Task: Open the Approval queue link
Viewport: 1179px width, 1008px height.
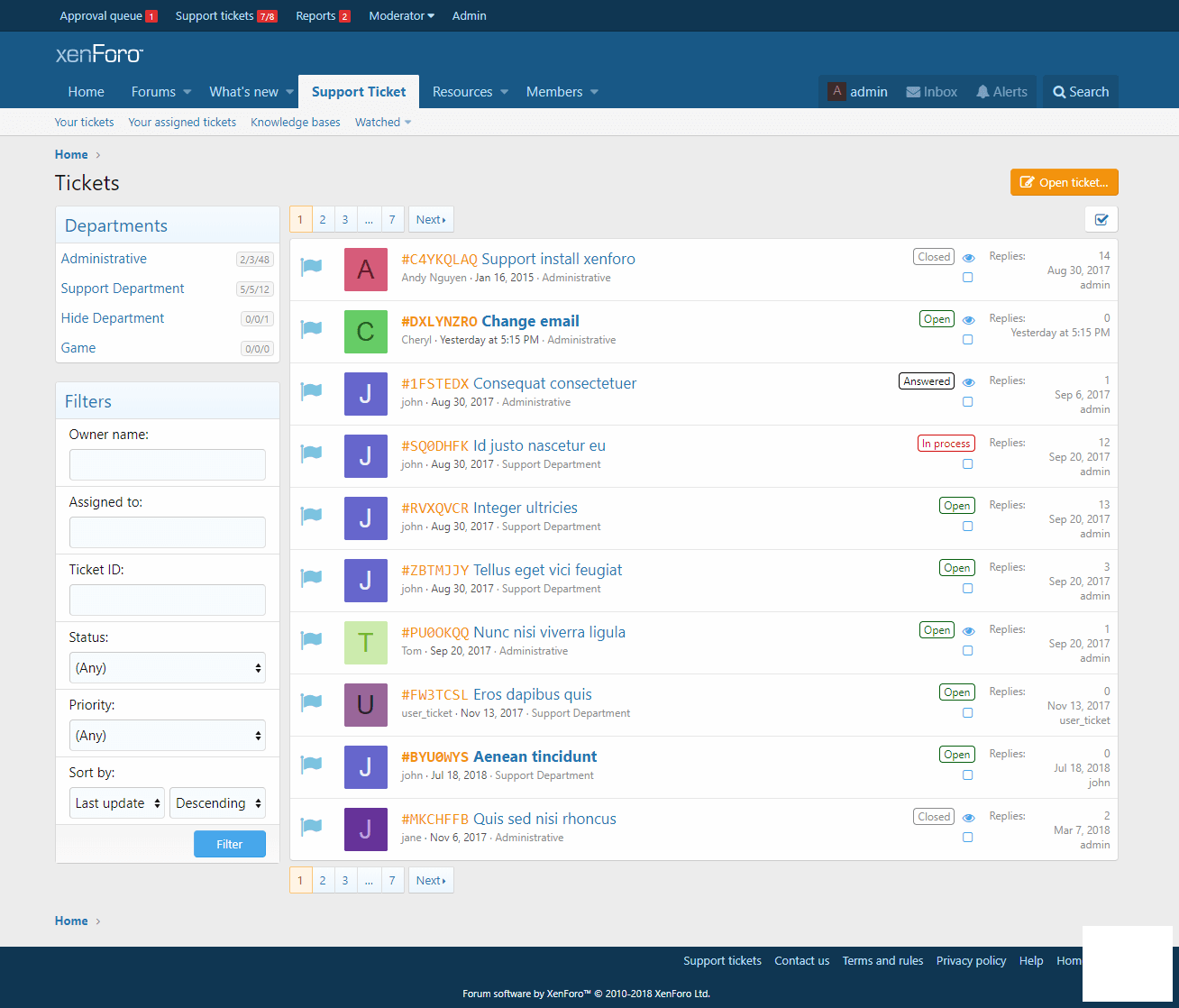Action: point(108,16)
